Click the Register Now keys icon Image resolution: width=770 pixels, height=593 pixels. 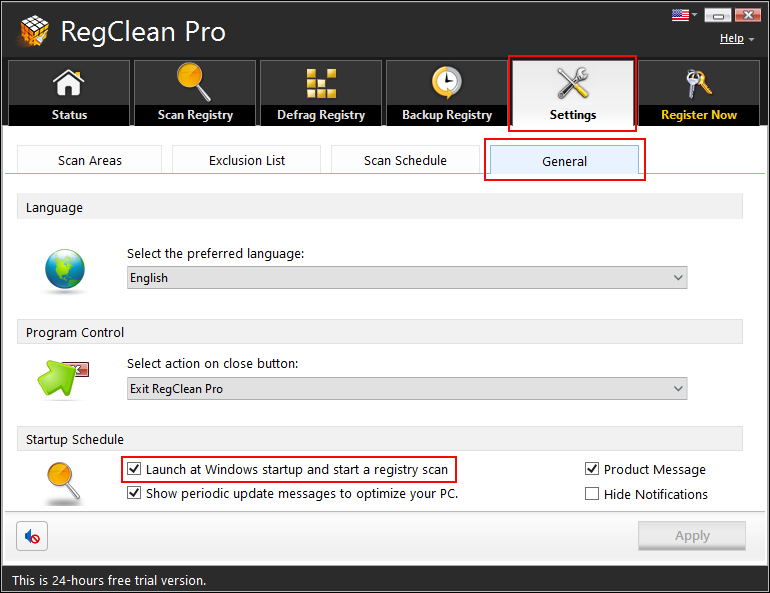point(698,83)
